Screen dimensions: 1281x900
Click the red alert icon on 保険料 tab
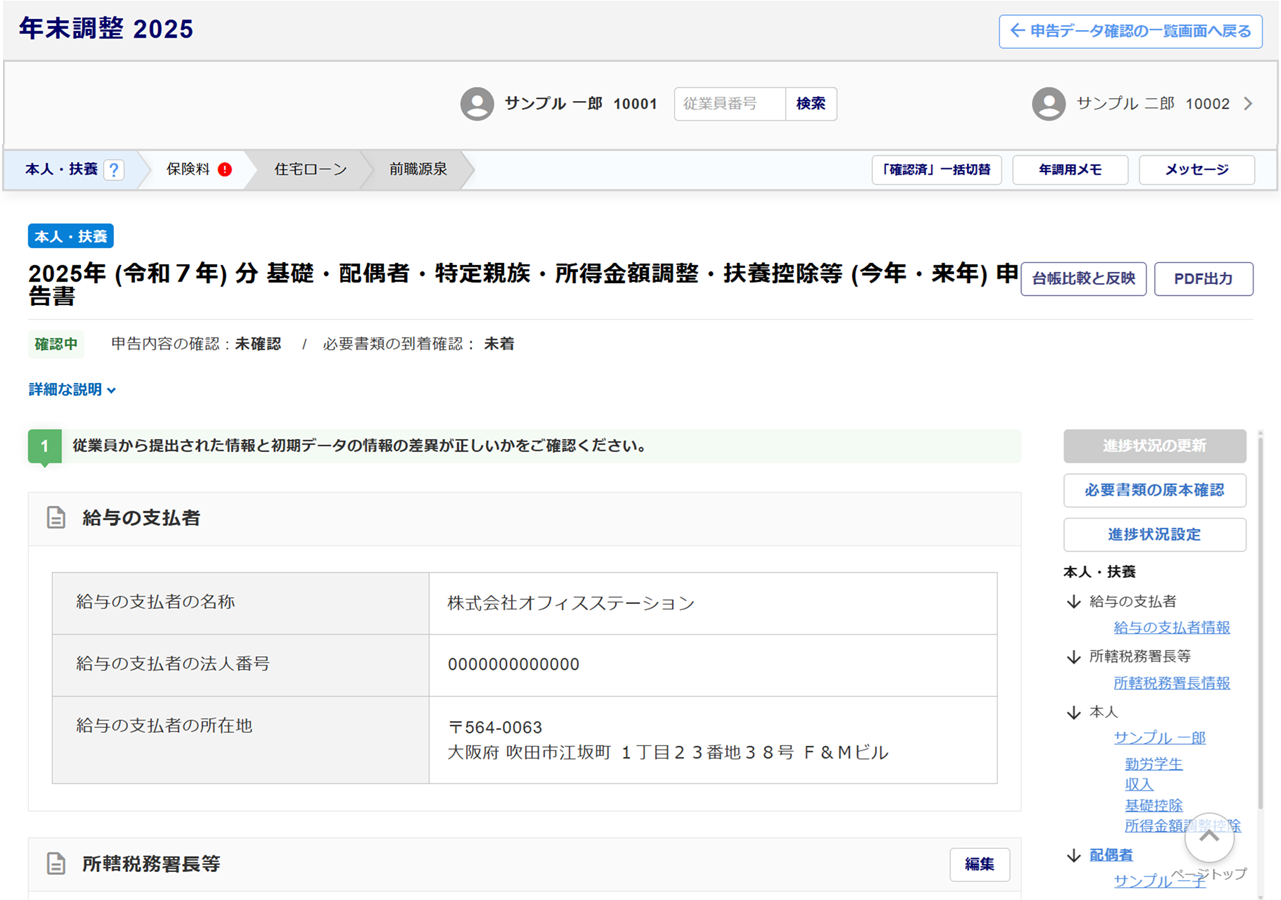click(x=225, y=170)
